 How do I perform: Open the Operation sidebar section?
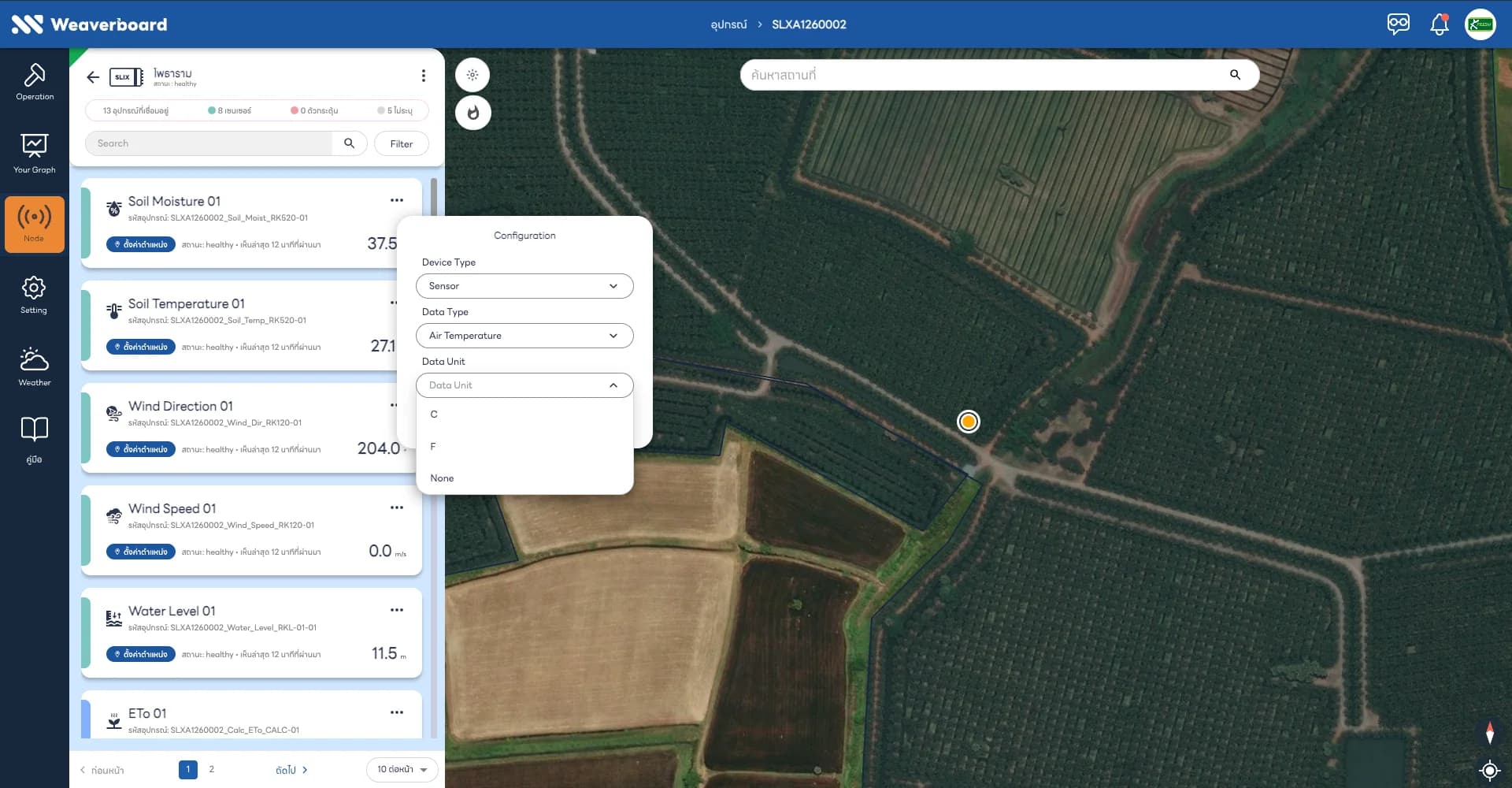click(35, 82)
